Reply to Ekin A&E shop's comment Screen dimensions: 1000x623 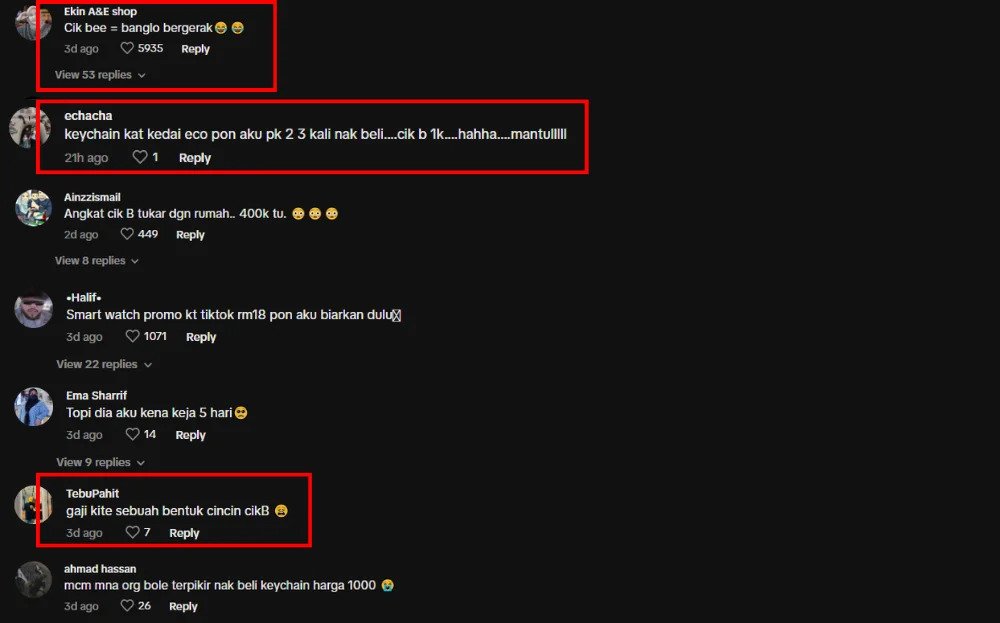tap(195, 49)
